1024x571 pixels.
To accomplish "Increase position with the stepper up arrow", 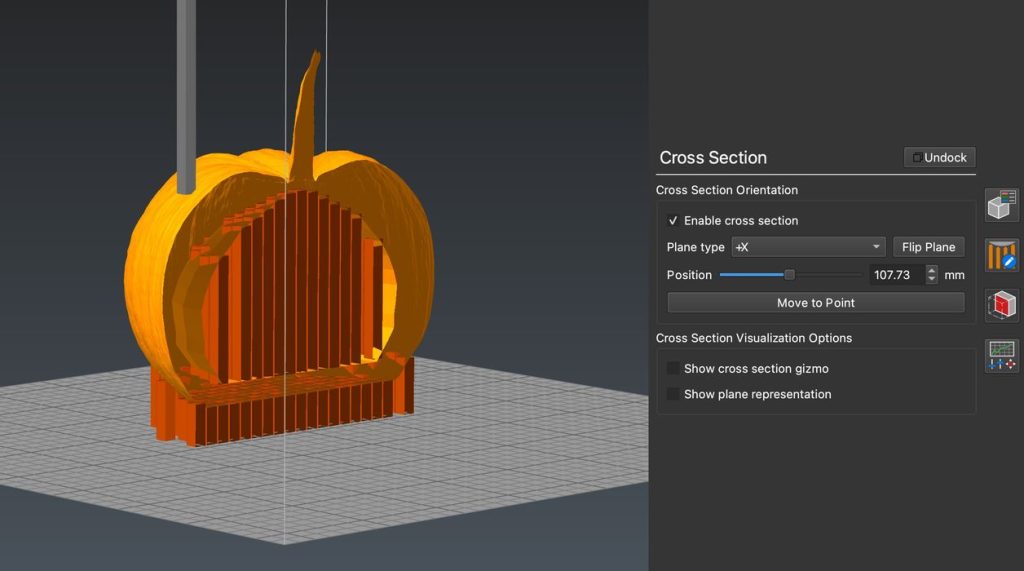I will [932, 270].
